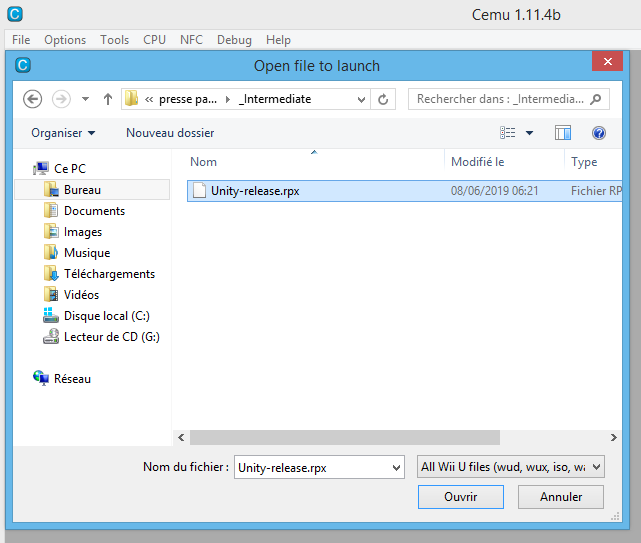The height and width of the screenshot is (543, 641).
Task: Toggle the preview pane icon
Action: [563, 133]
